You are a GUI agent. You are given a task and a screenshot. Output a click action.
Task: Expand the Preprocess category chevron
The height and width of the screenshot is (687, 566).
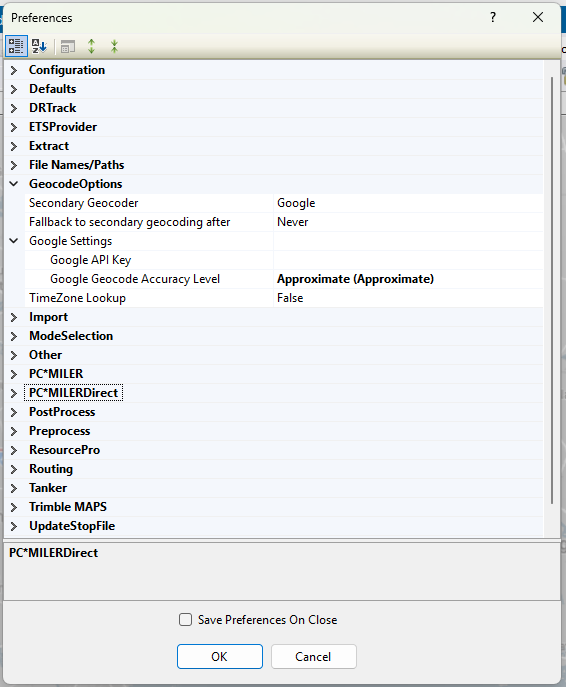pyautogui.click(x=14, y=431)
